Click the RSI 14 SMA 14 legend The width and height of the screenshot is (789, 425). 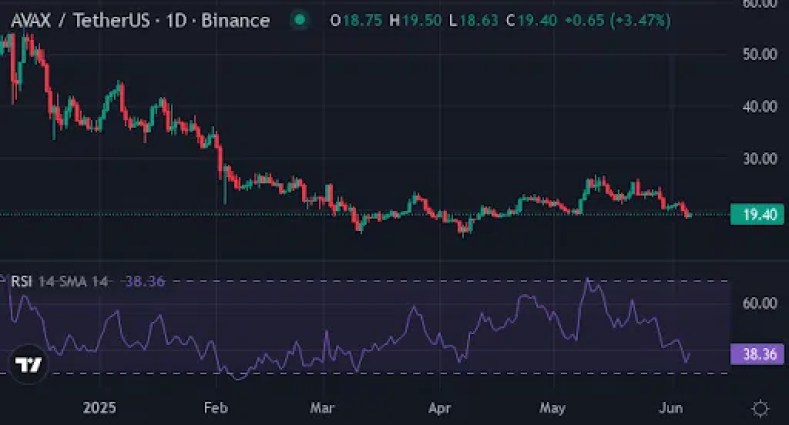[x=60, y=282]
